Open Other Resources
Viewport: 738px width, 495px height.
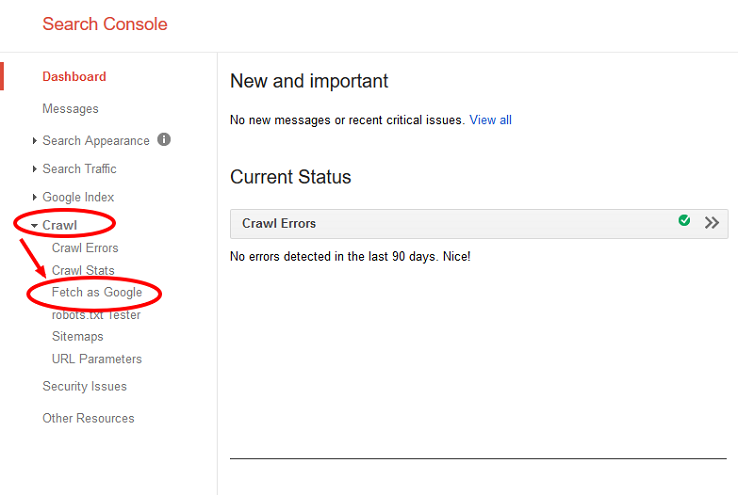tap(88, 418)
